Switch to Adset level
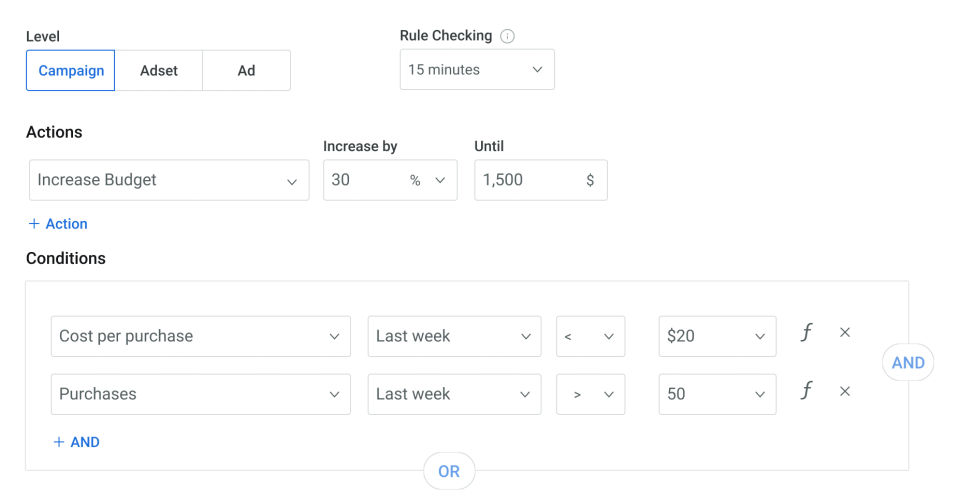 click(x=159, y=71)
